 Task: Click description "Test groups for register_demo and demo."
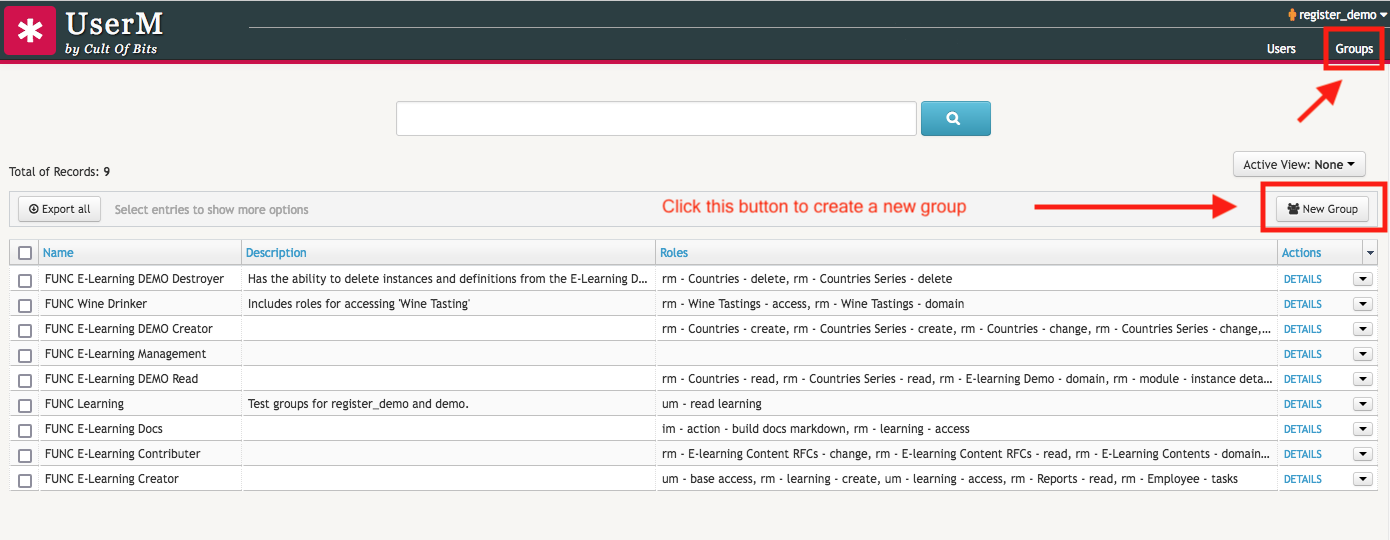(x=358, y=404)
